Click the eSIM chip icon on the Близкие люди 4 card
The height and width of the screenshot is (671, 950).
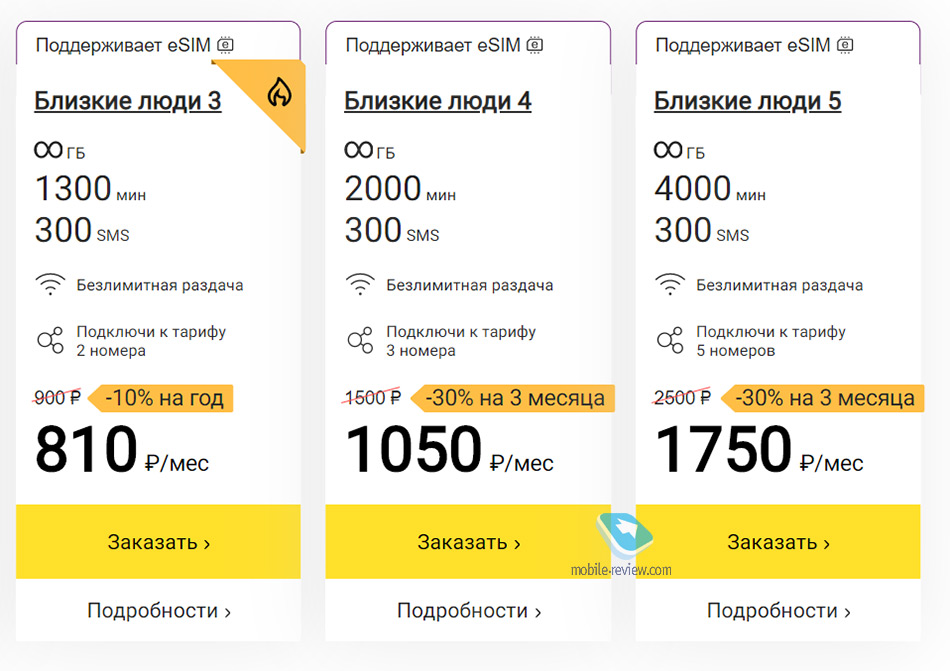click(535, 45)
